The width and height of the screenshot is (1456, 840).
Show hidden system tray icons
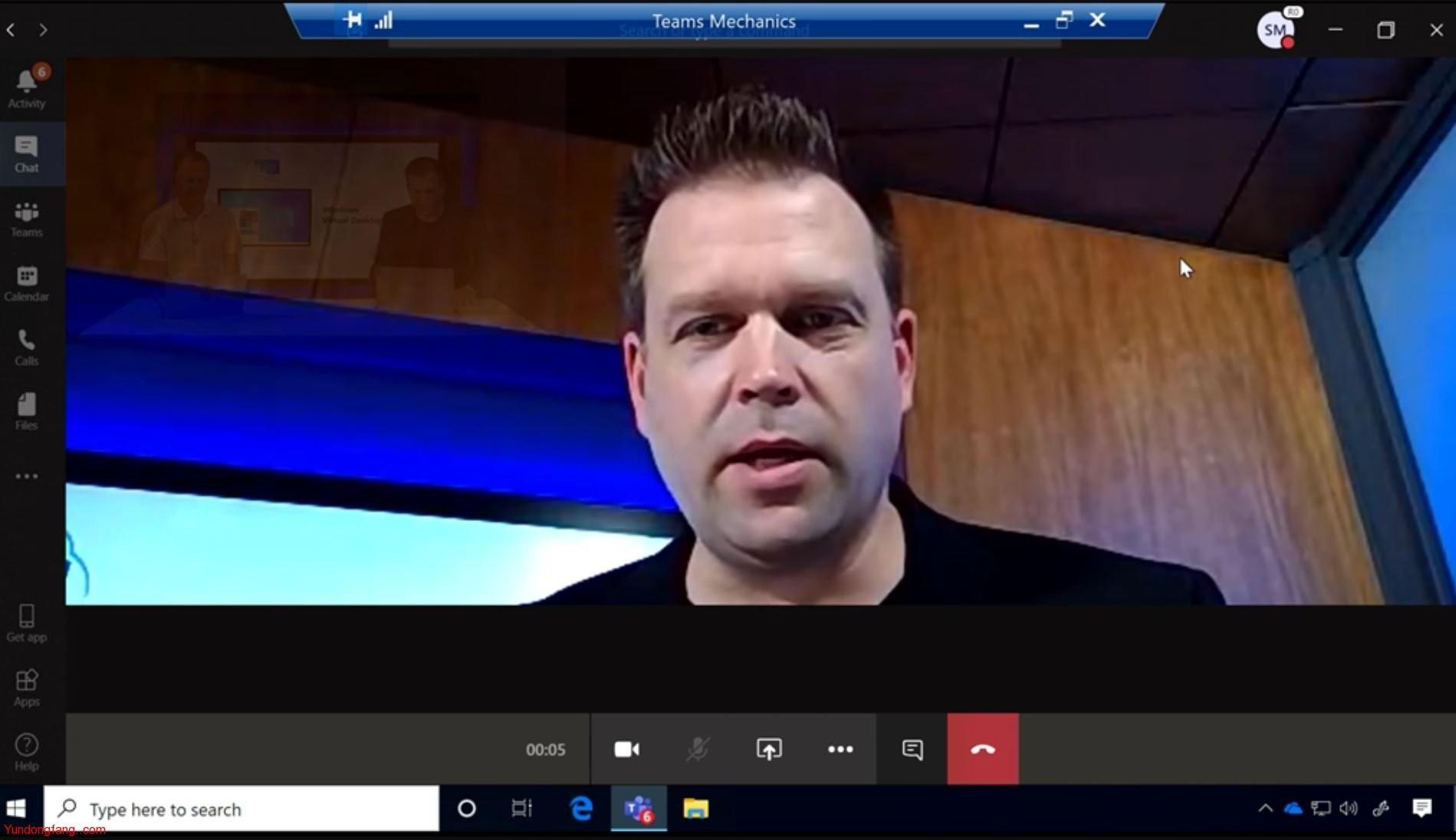coord(1265,809)
